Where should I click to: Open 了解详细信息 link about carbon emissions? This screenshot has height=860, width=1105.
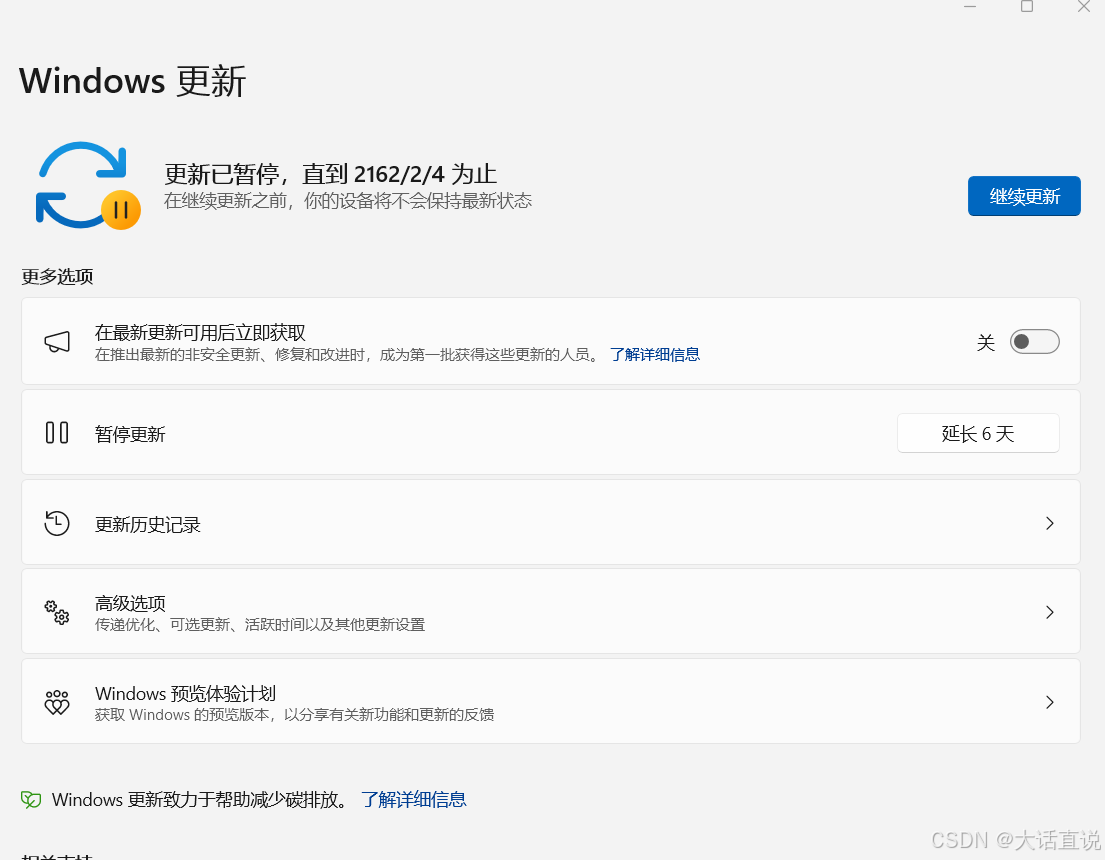point(414,799)
